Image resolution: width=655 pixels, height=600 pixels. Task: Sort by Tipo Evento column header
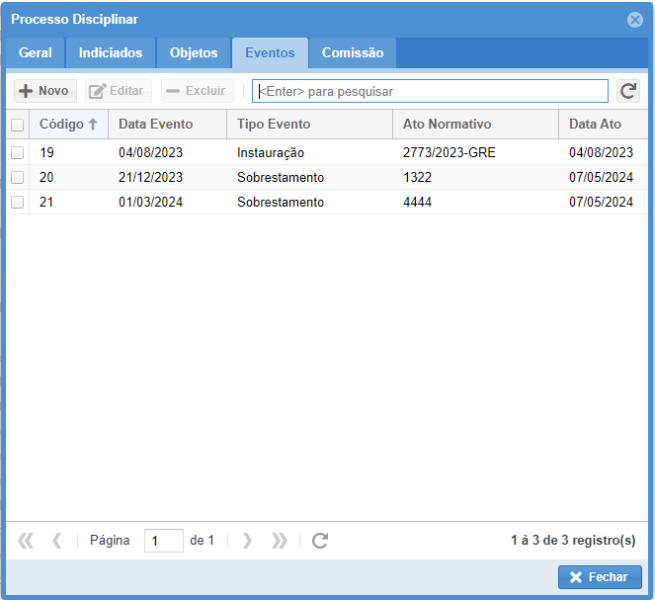[x=273, y=125]
